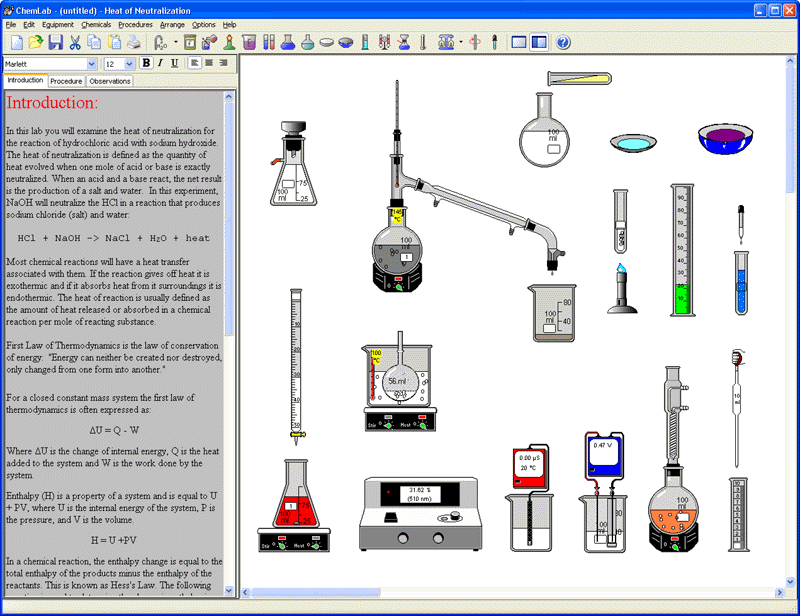Image resolution: width=800 pixels, height=616 pixels.
Task: Open the Chemicals menu
Action: [96, 24]
